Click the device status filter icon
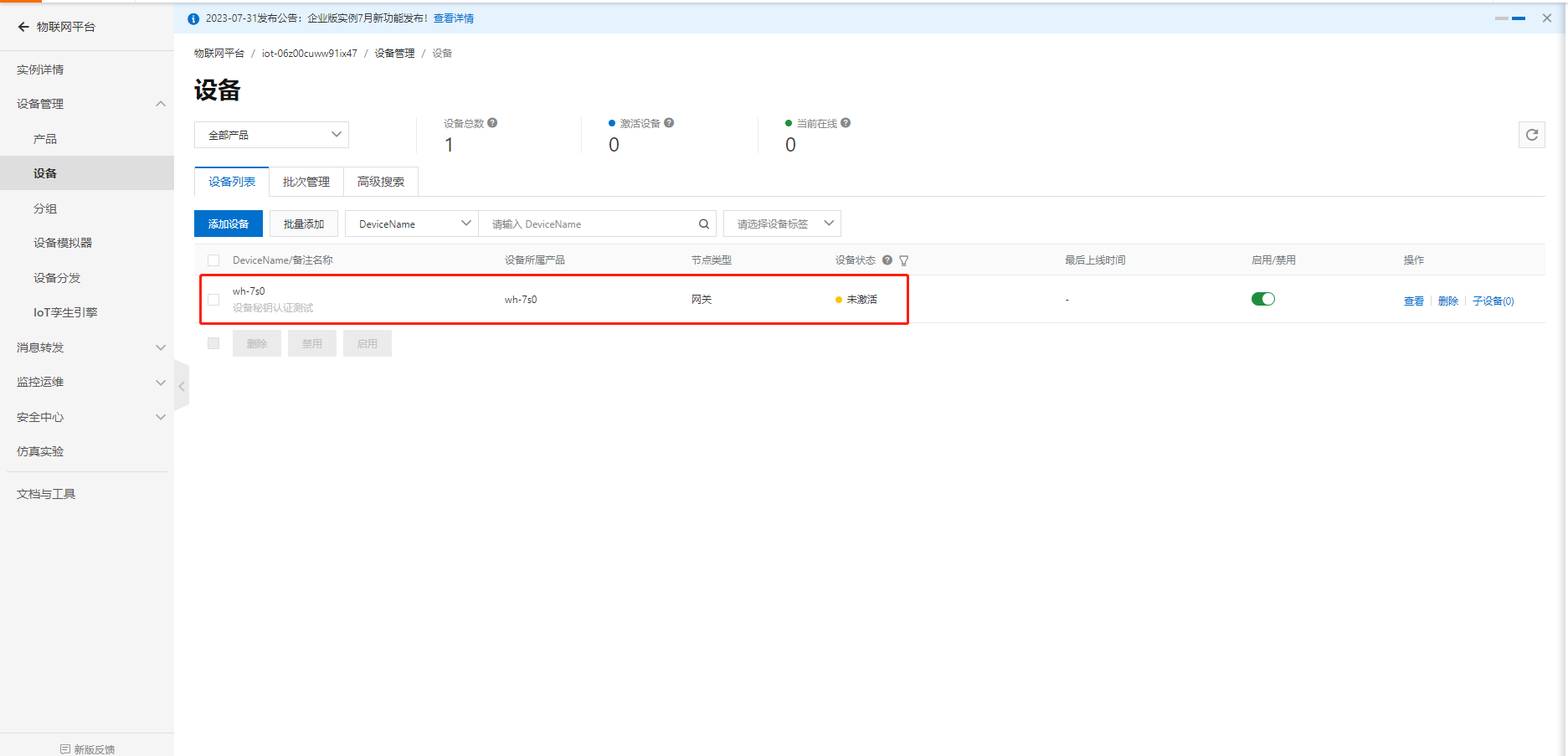1568x756 pixels. [904, 261]
